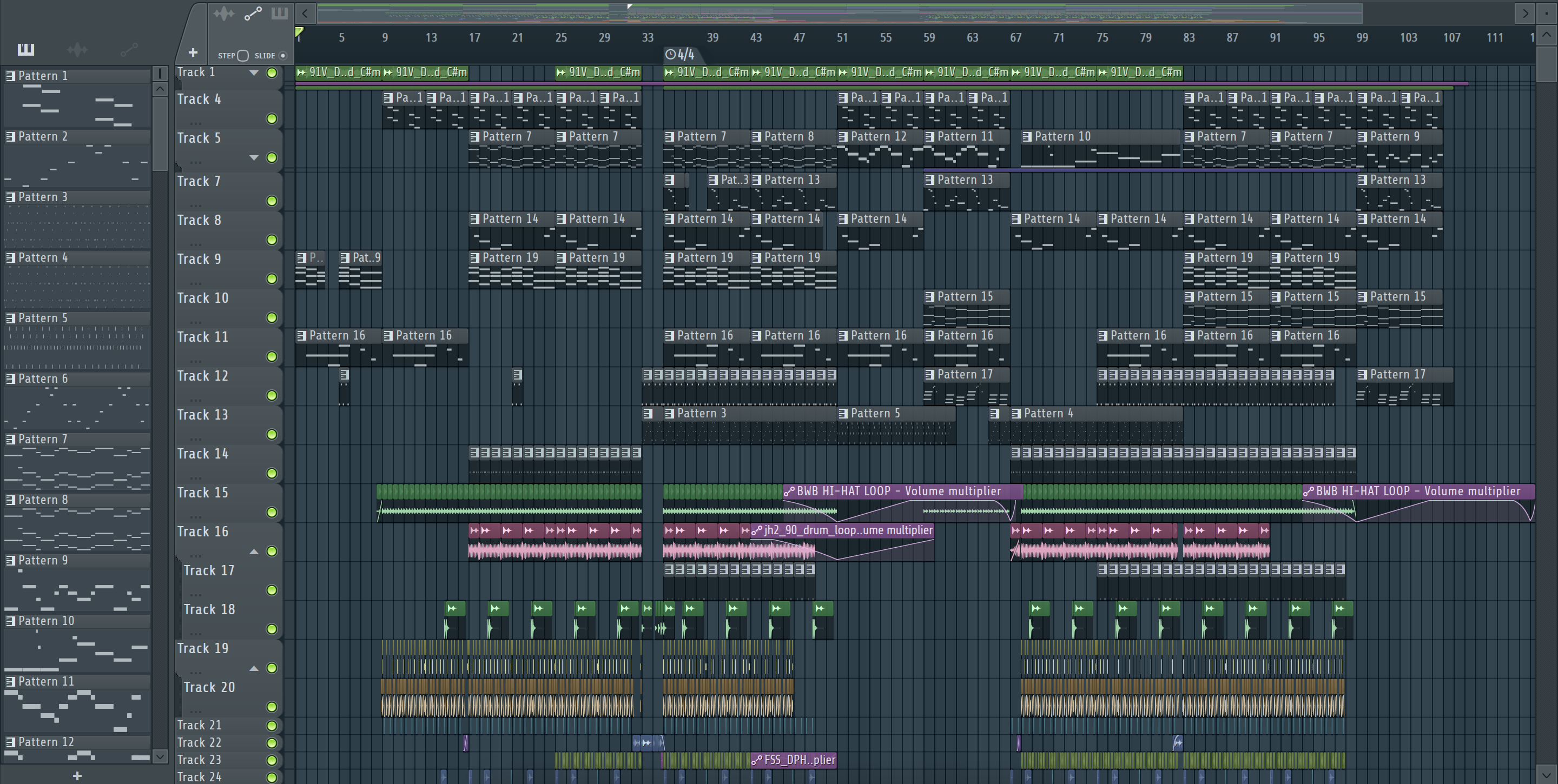This screenshot has height=784, width=1558.
Task: Collapse the Track 5 group arrow
Action: coord(254,158)
